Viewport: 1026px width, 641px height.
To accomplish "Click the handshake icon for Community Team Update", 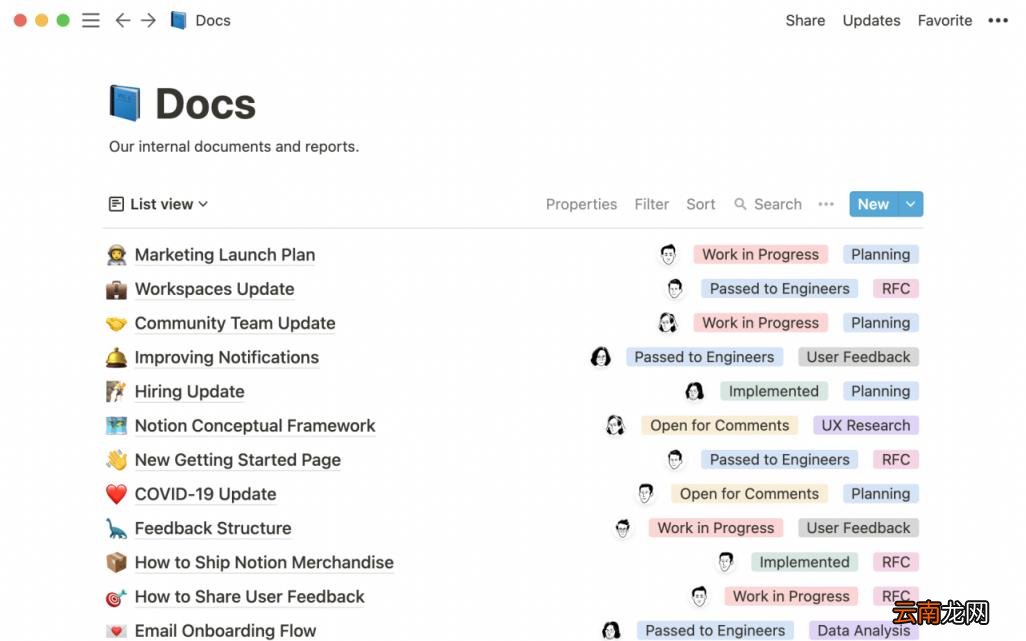I will click(116, 323).
